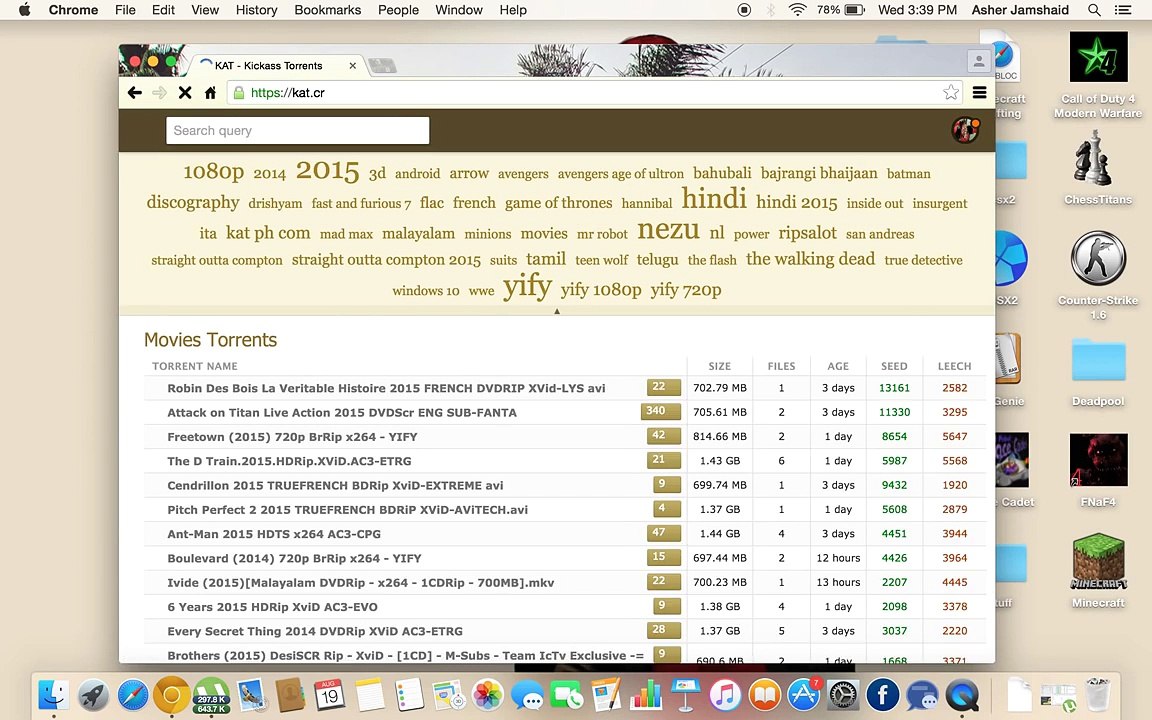Open Reminders list in the dock
The width and height of the screenshot is (1152, 720).
408,694
